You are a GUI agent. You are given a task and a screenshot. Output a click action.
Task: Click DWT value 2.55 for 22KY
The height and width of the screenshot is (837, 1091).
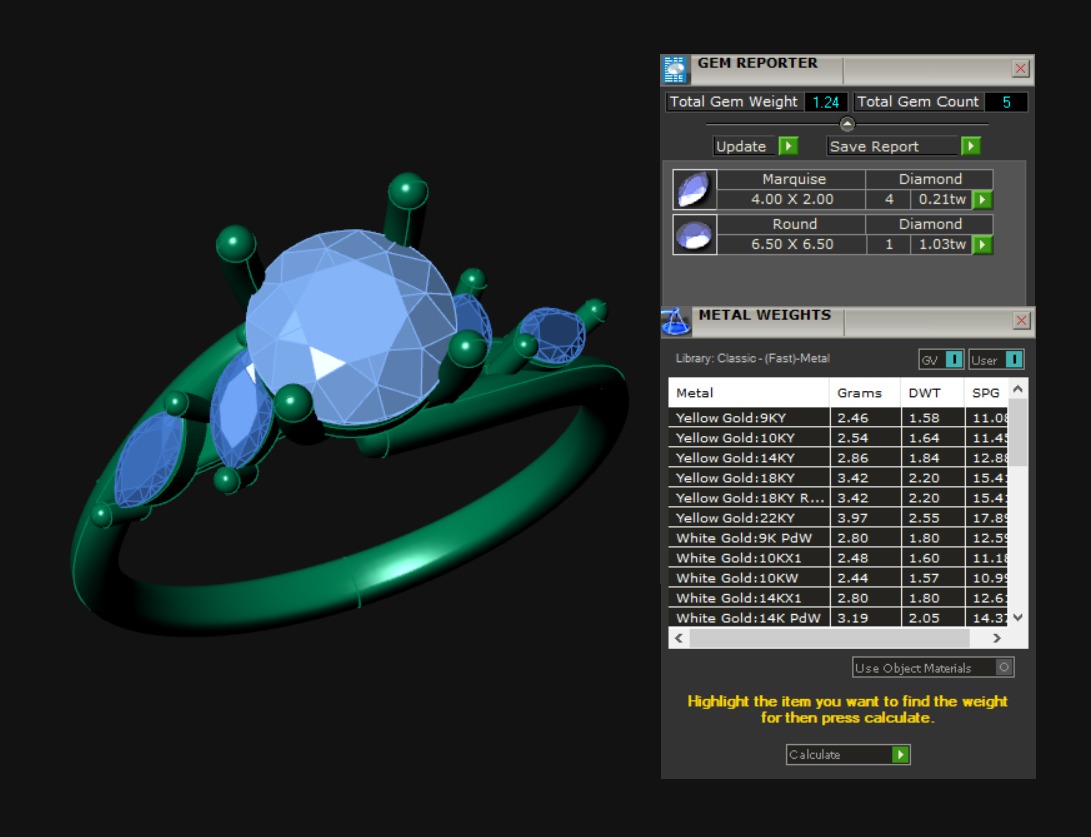[932, 518]
